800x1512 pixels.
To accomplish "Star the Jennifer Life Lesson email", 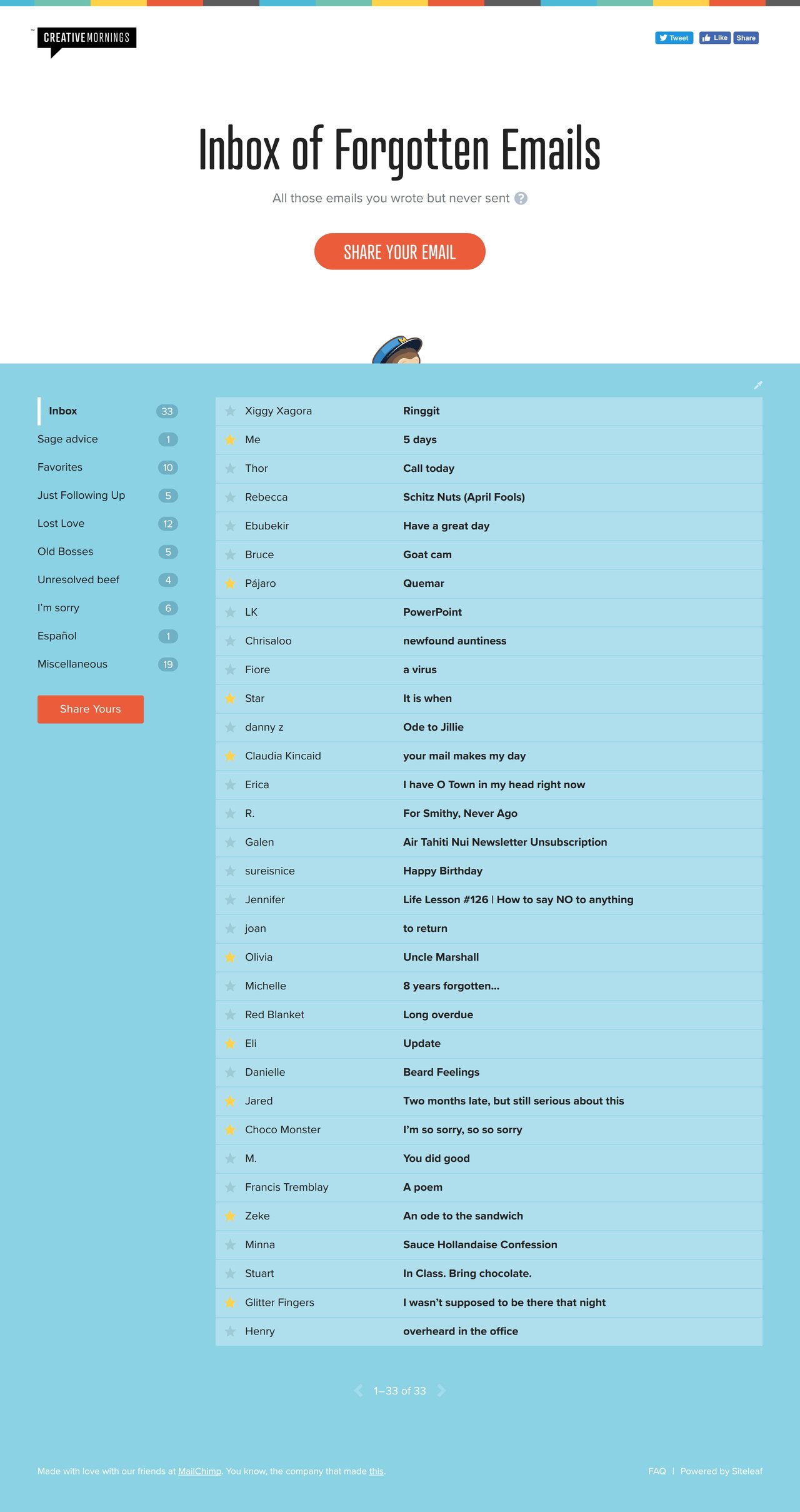I will pos(230,900).
